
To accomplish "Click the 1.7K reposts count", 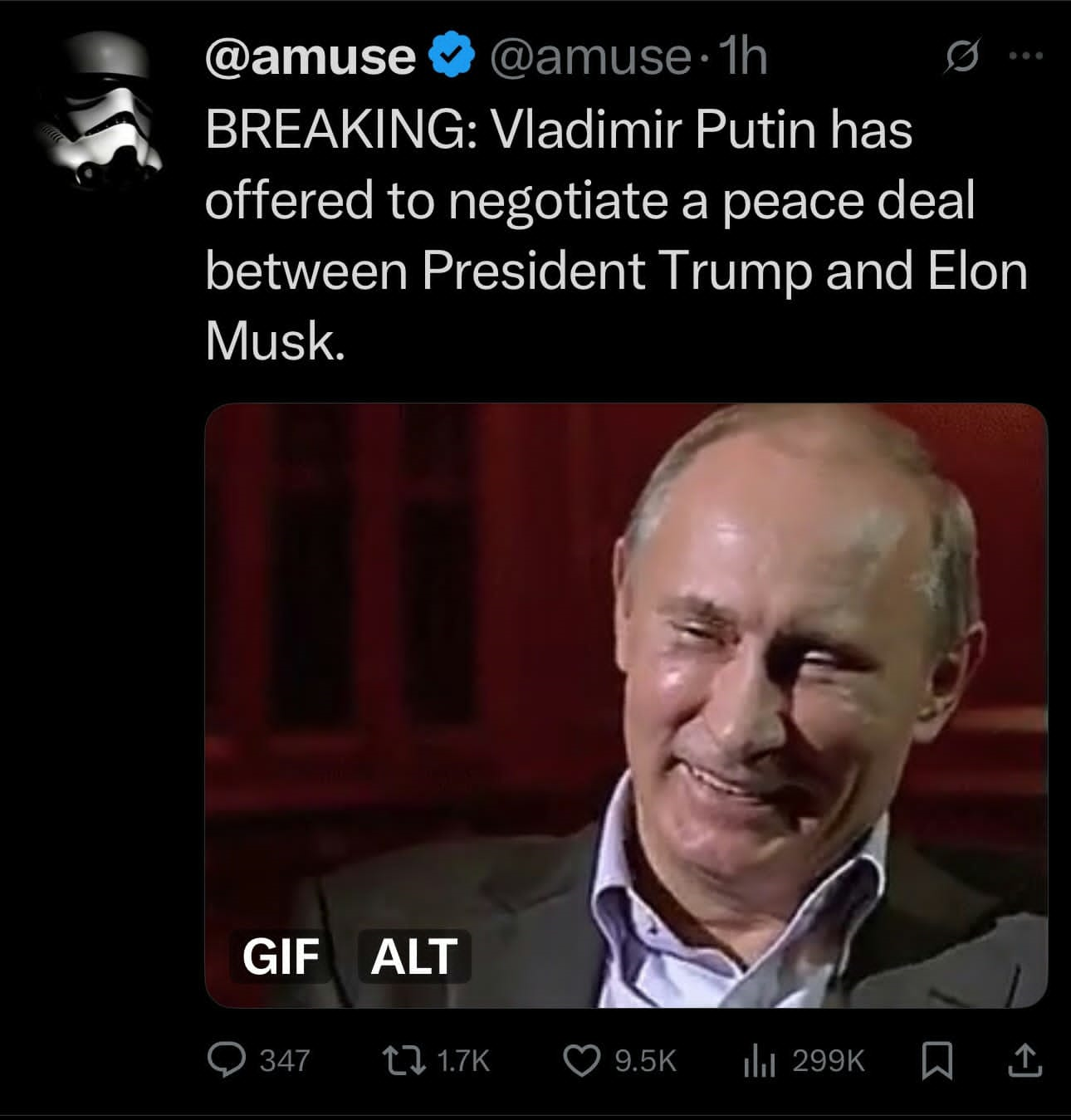I will (x=462, y=1060).
